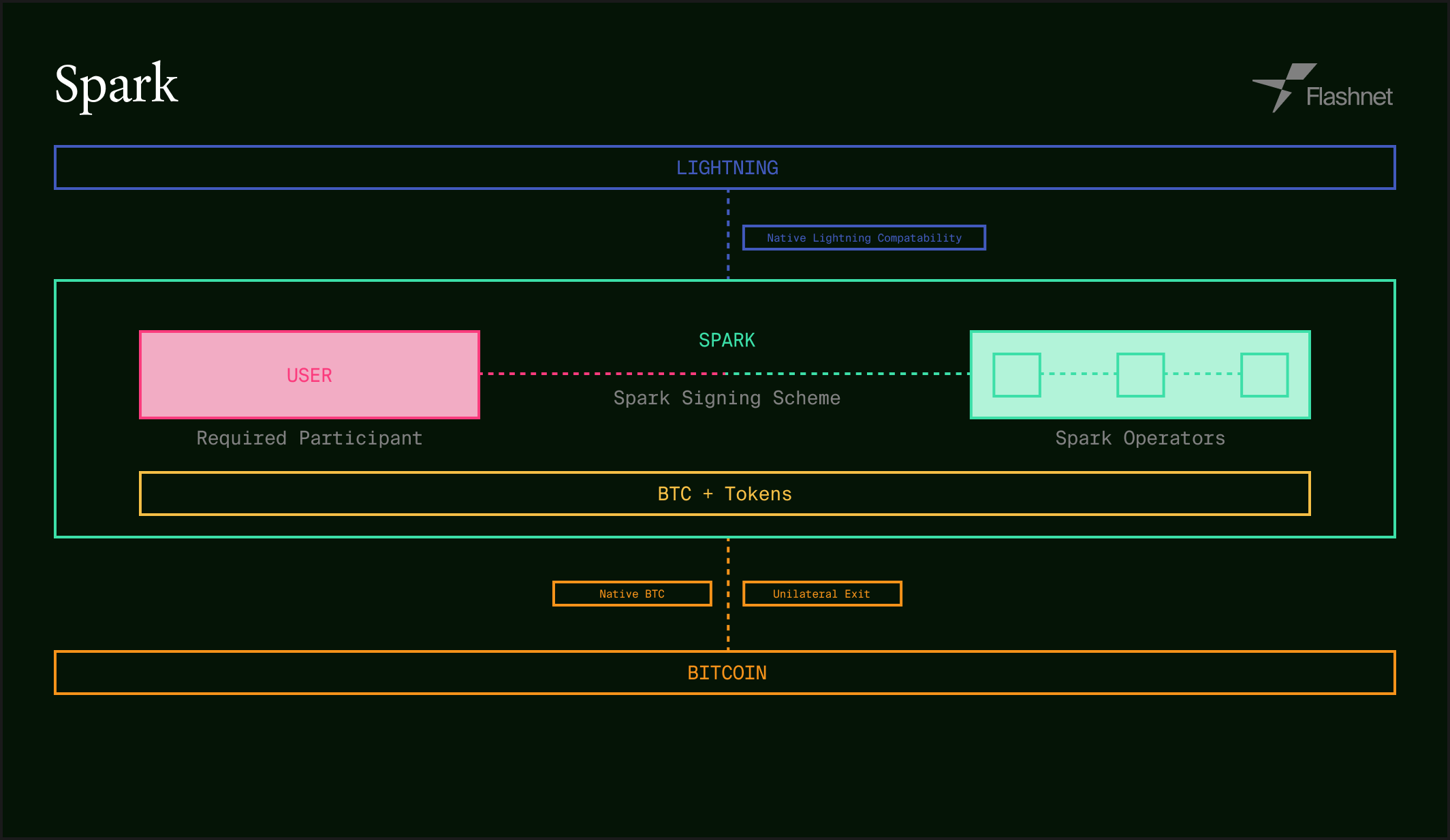The height and width of the screenshot is (840, 1450).
Task: Click the Unilateral Exit tag
Action: pyautogui.click(x=821, y=594)
